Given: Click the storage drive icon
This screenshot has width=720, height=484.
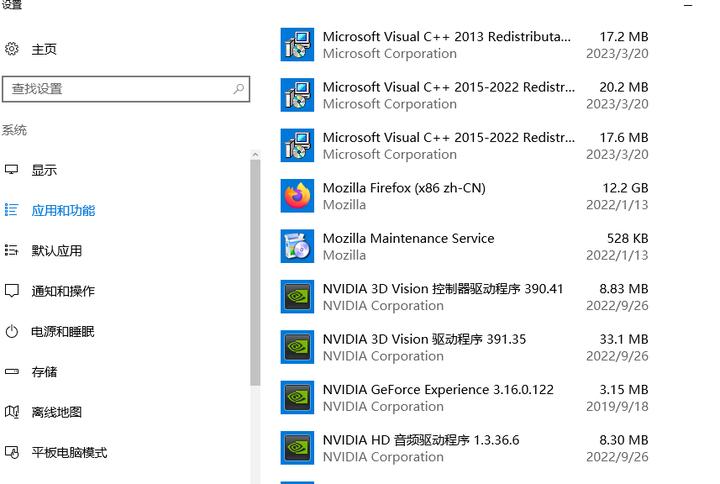Looking at the screenshot, I should click(11, 371).
